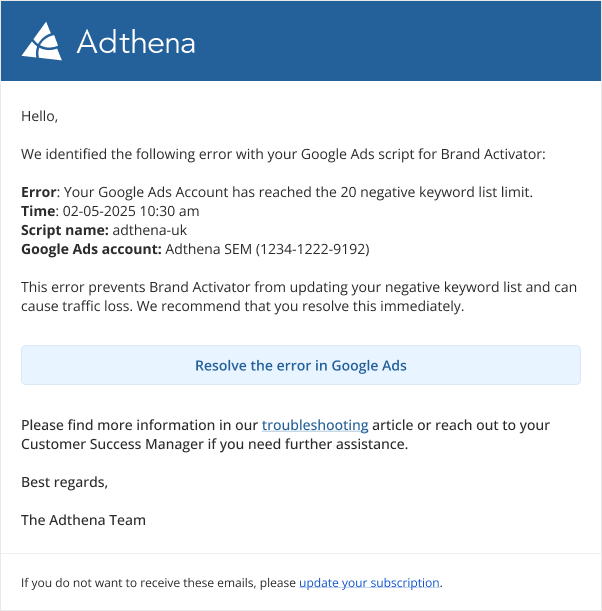This screenshot has width=602, height=611.
Task: Click the bold Error label
Action: [40, 192]
